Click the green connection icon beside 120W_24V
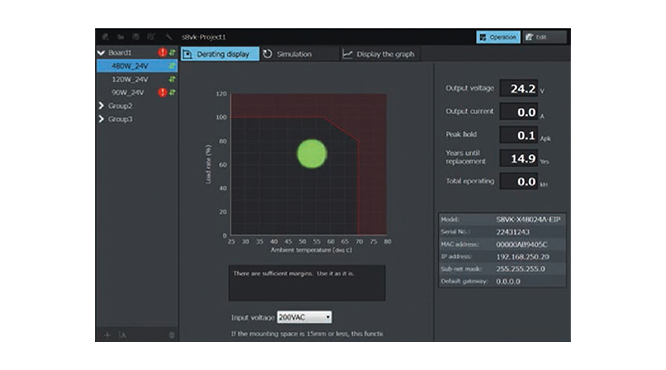Image resolution: width=666 pixels, height=370 pixels. pyautogui.click(x=172, y=79)
